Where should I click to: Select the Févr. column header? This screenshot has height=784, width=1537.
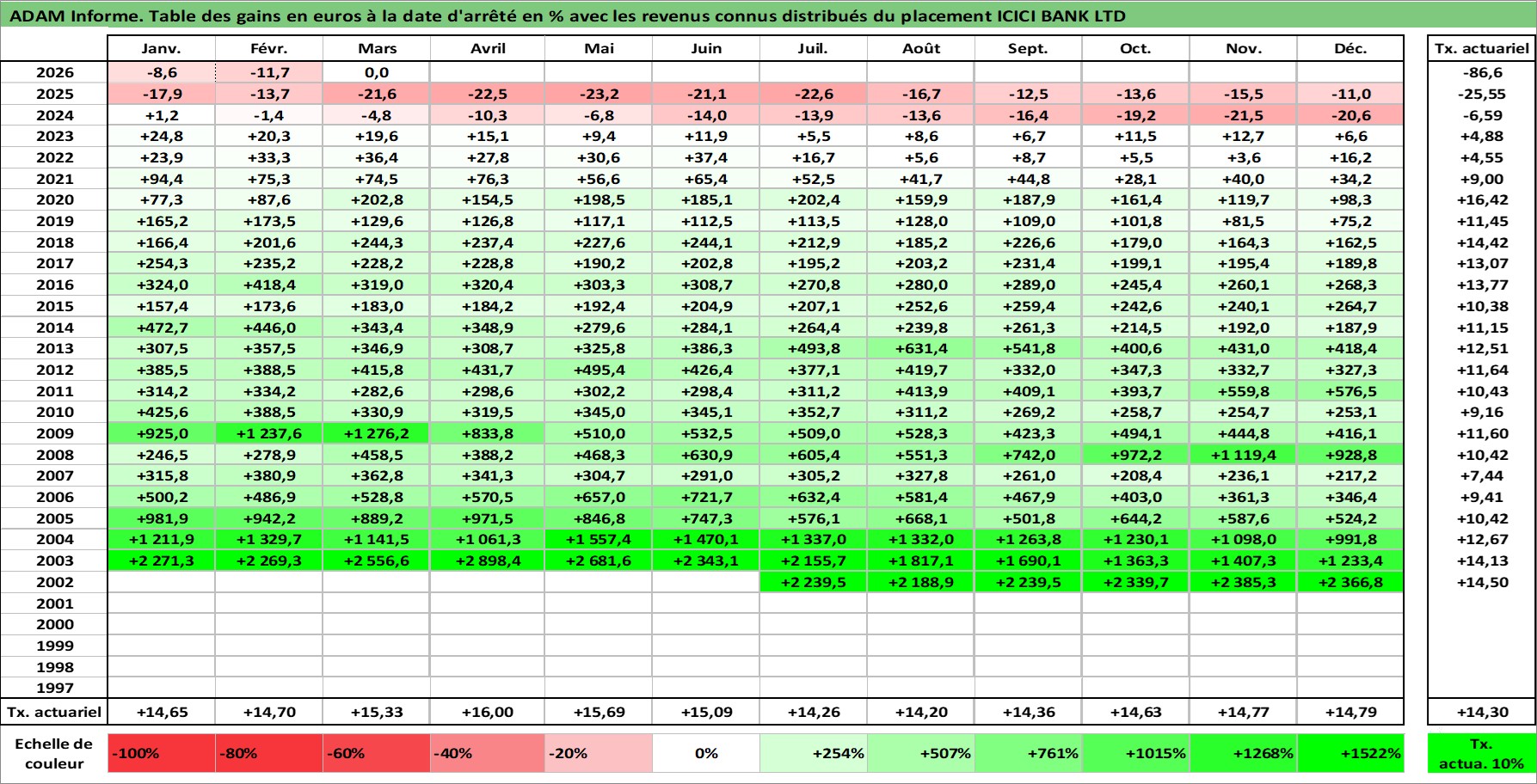click(269, 48)
